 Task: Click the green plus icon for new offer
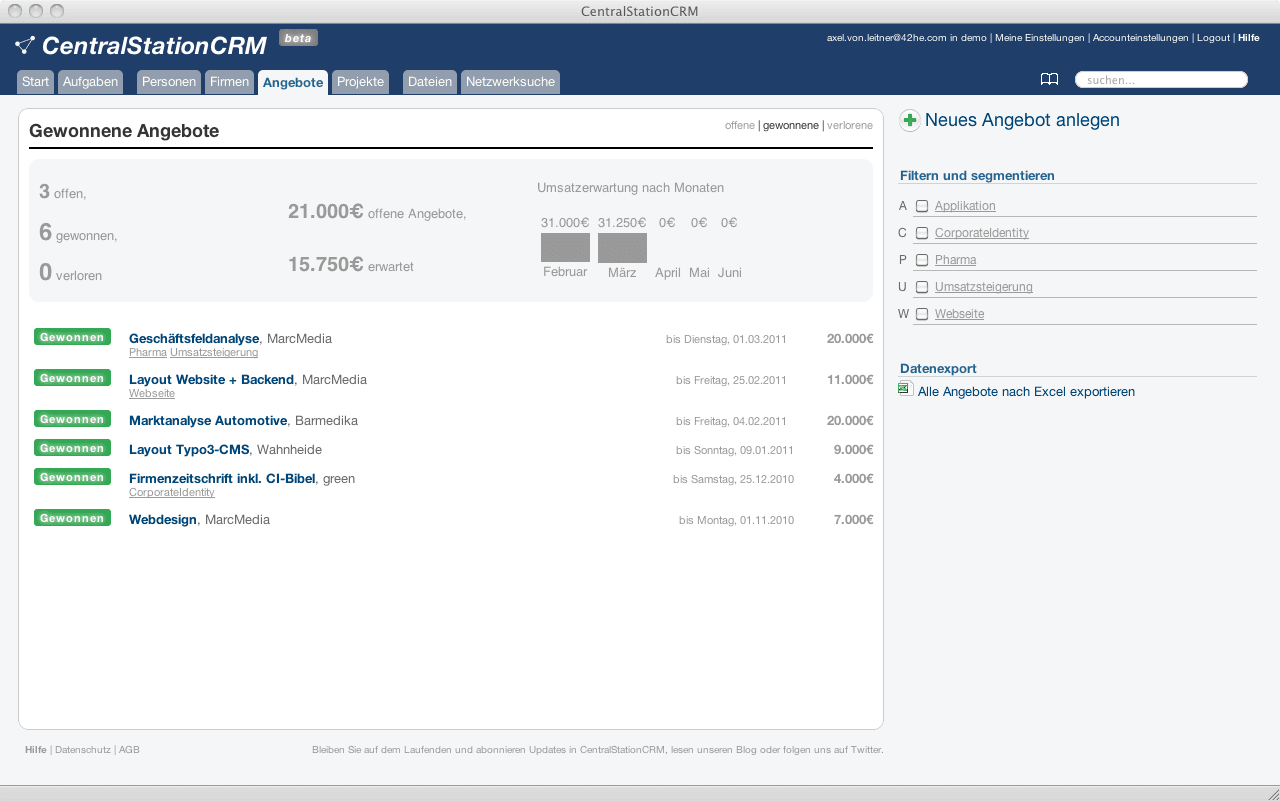point(909,120)
